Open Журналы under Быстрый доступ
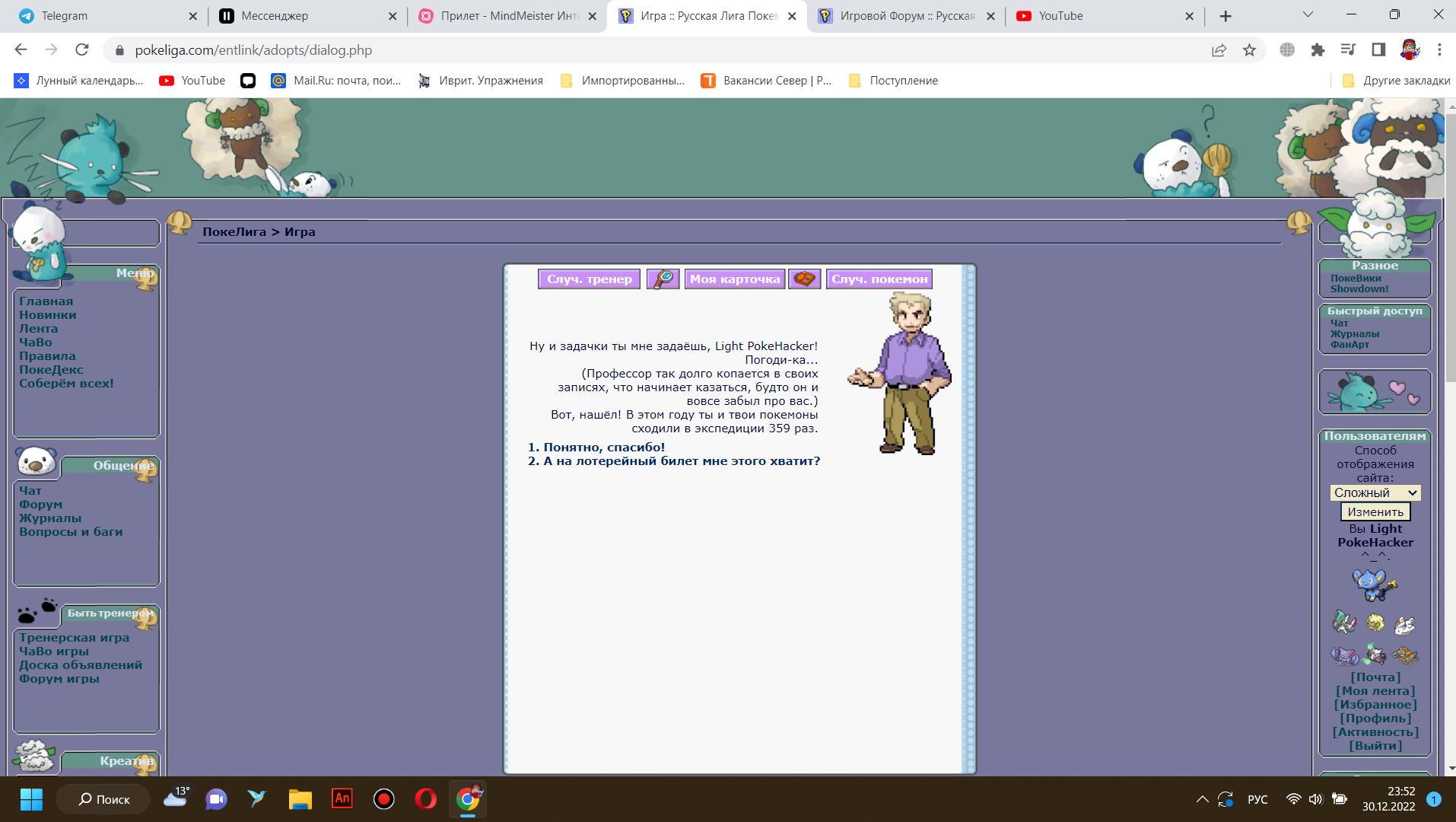This screenshot has width=1456, height=822. click(x=1355, y=334)
